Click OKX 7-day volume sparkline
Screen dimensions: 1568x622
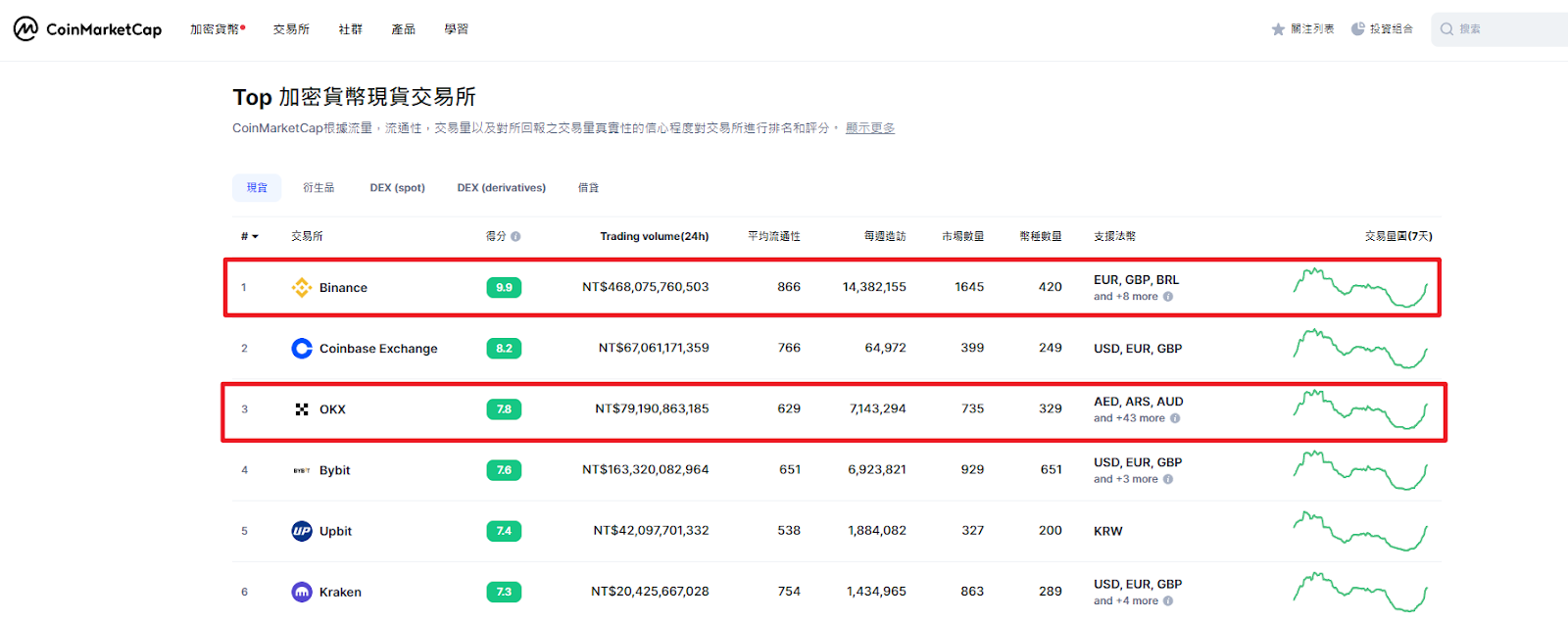(1360, 408)
